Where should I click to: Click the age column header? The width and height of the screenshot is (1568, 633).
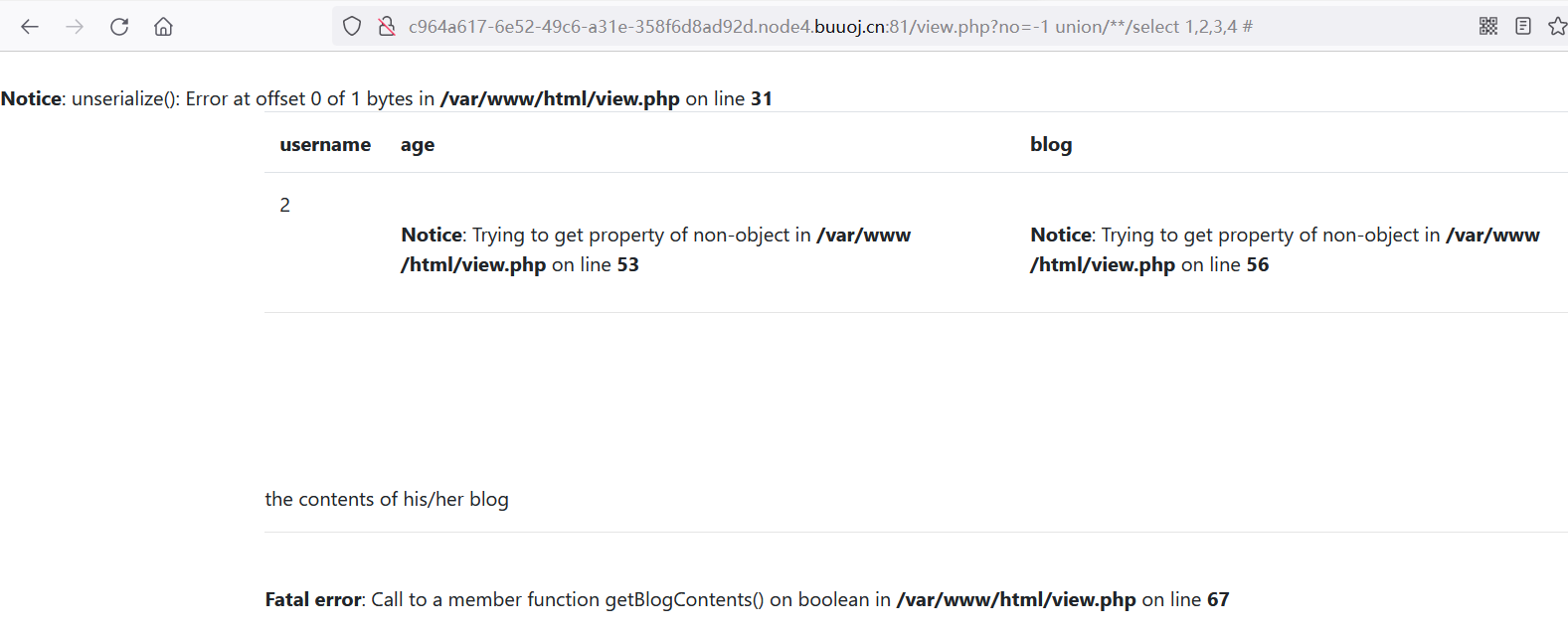[418, 145]
